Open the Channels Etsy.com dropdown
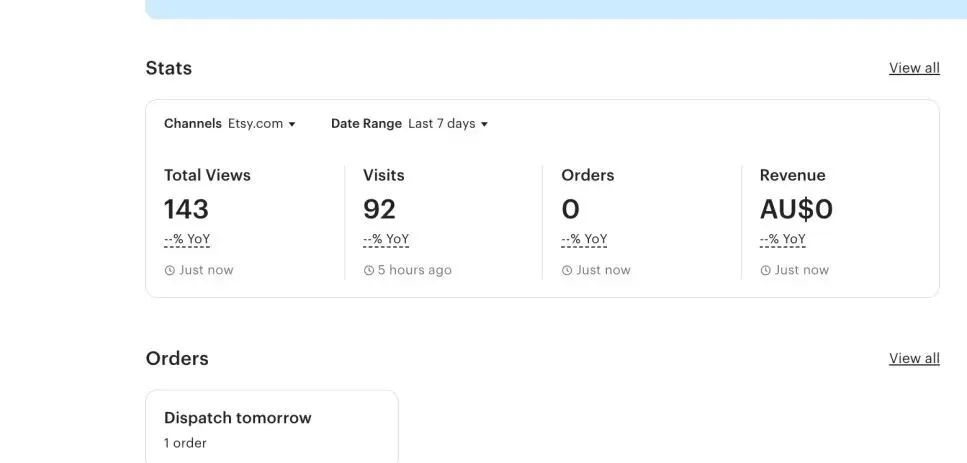 (230, 124)
